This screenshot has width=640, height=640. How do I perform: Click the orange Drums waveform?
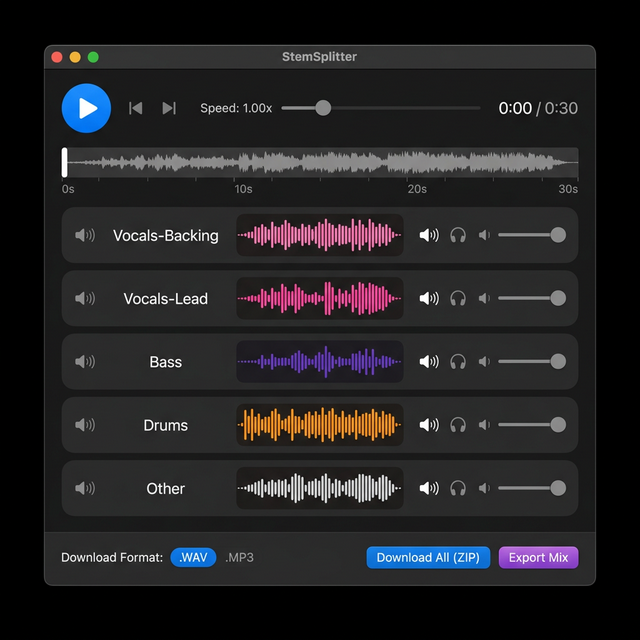[x=320, y=425]
